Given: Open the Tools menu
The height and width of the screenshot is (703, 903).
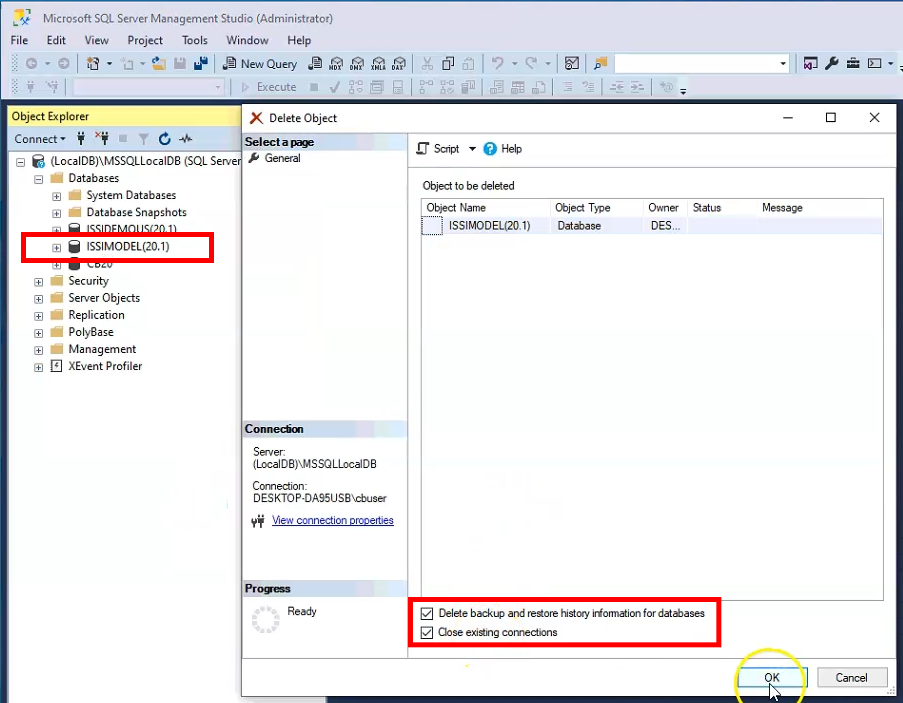Looking at the screenshot, I should tap(195, 40).
